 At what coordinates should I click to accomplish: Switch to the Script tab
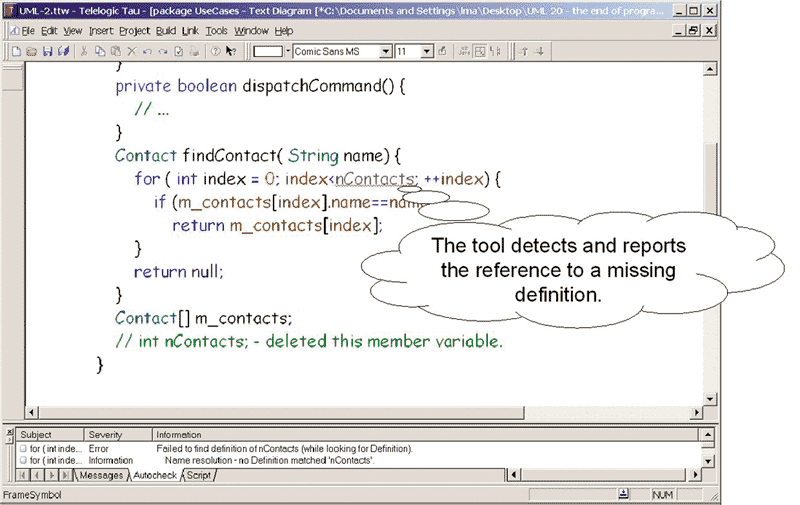point(199,476)
